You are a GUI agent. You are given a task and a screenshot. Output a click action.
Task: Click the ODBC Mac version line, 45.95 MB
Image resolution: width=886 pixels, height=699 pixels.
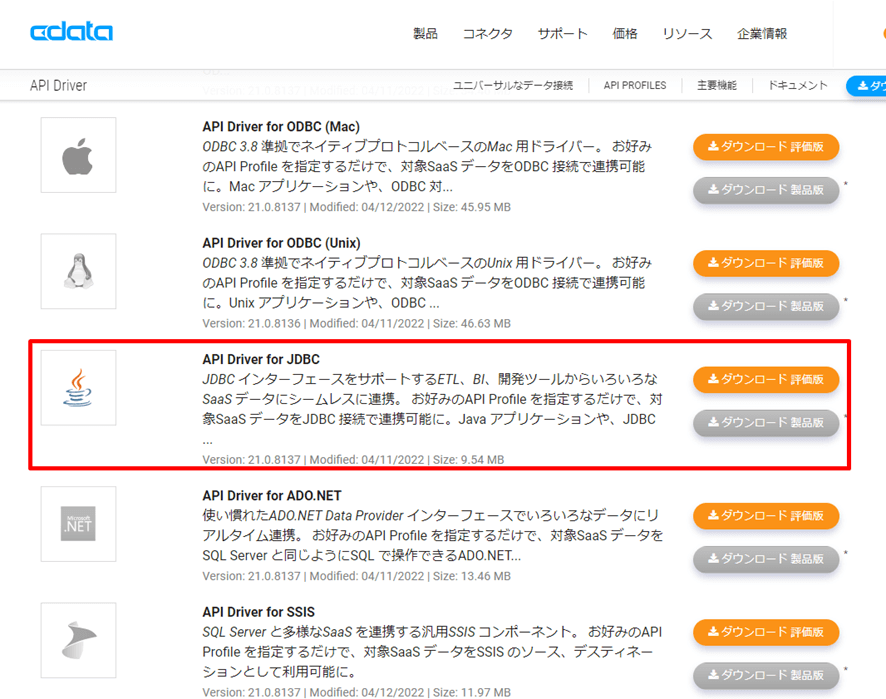click(357, 207)
